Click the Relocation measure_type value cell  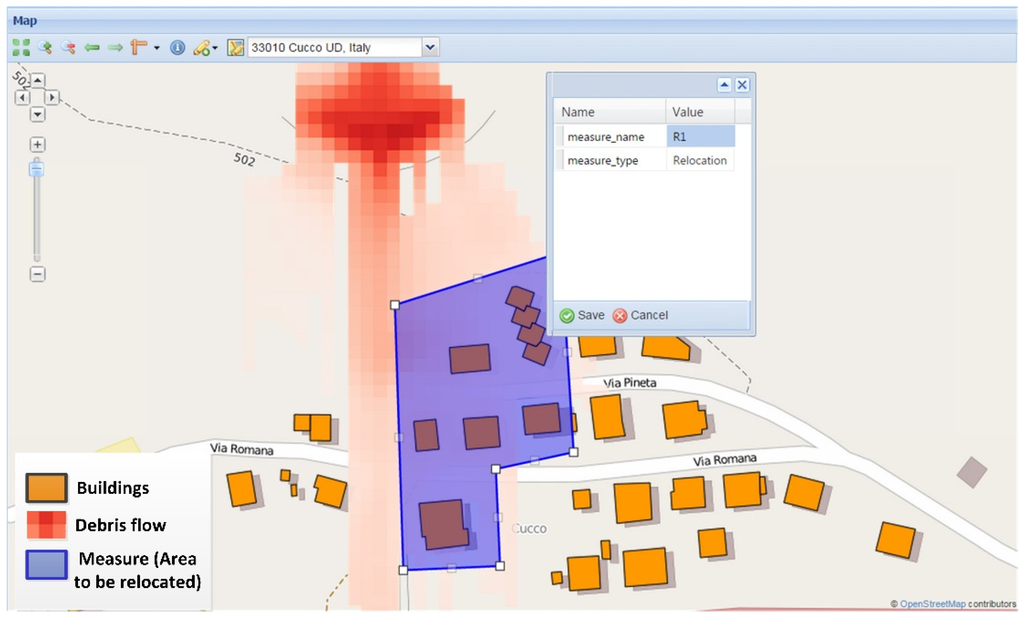pyautogui.click(x=700, y=160)
